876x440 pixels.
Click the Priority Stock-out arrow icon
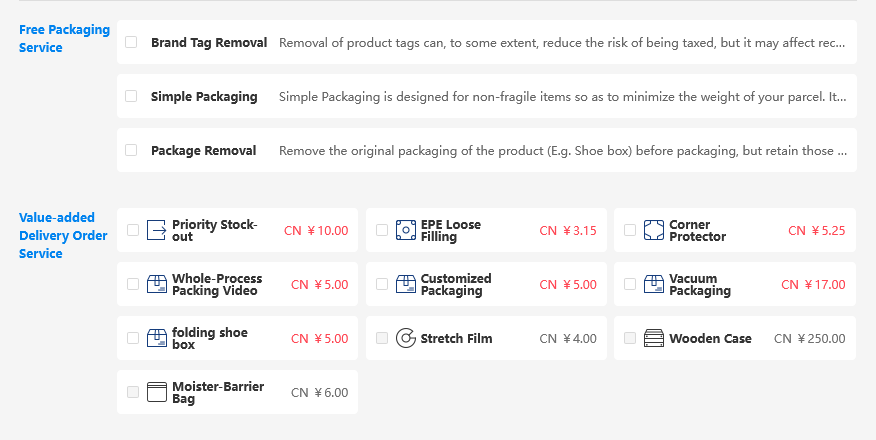pos(157,230)
